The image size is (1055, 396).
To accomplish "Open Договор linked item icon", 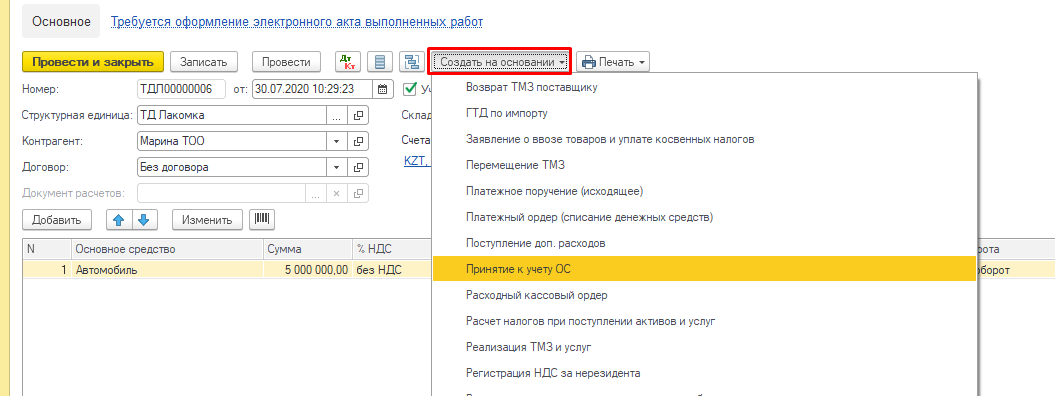I will (359, 167).
